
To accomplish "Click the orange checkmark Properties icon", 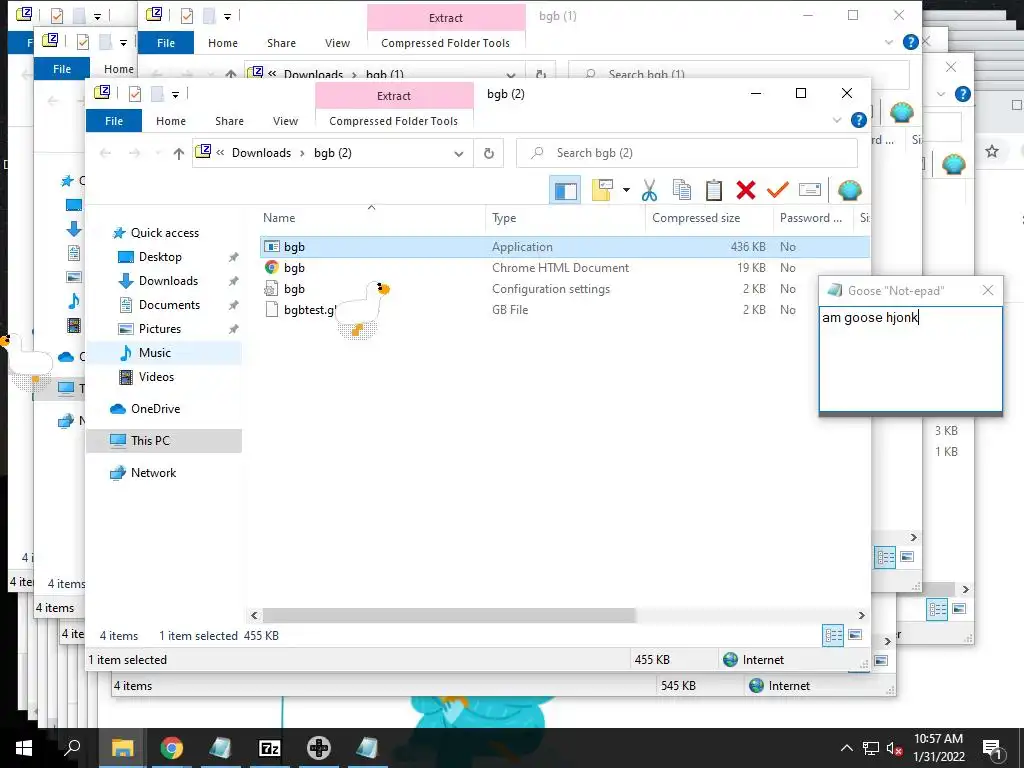I will coord(777,190).
